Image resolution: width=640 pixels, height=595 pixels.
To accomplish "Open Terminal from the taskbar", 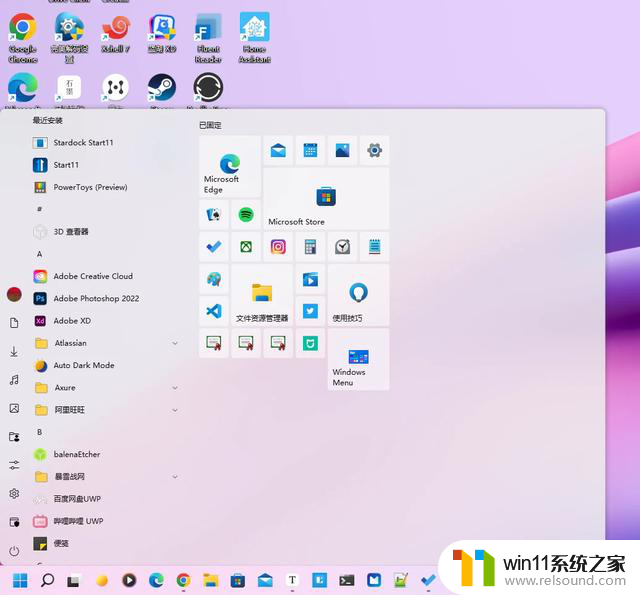I will [347, 580].
